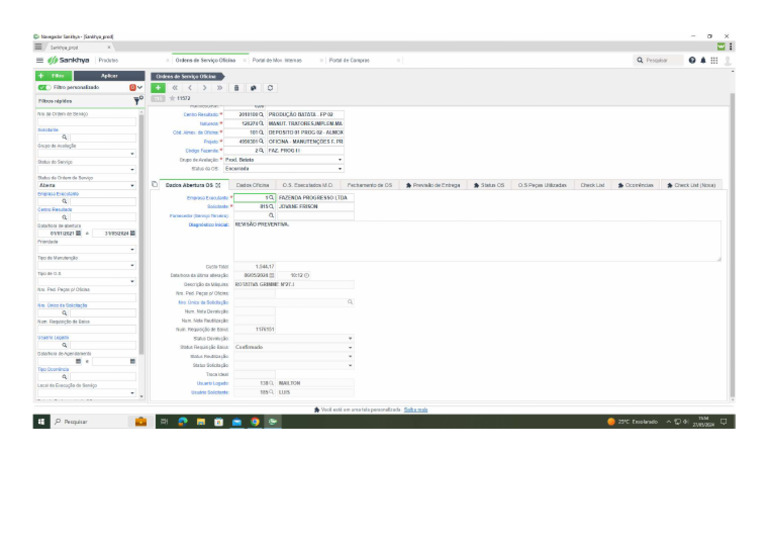
Task: Open Grupo de Avaliação dropdown showing Prod. Batata
Action: coord(284,160)
